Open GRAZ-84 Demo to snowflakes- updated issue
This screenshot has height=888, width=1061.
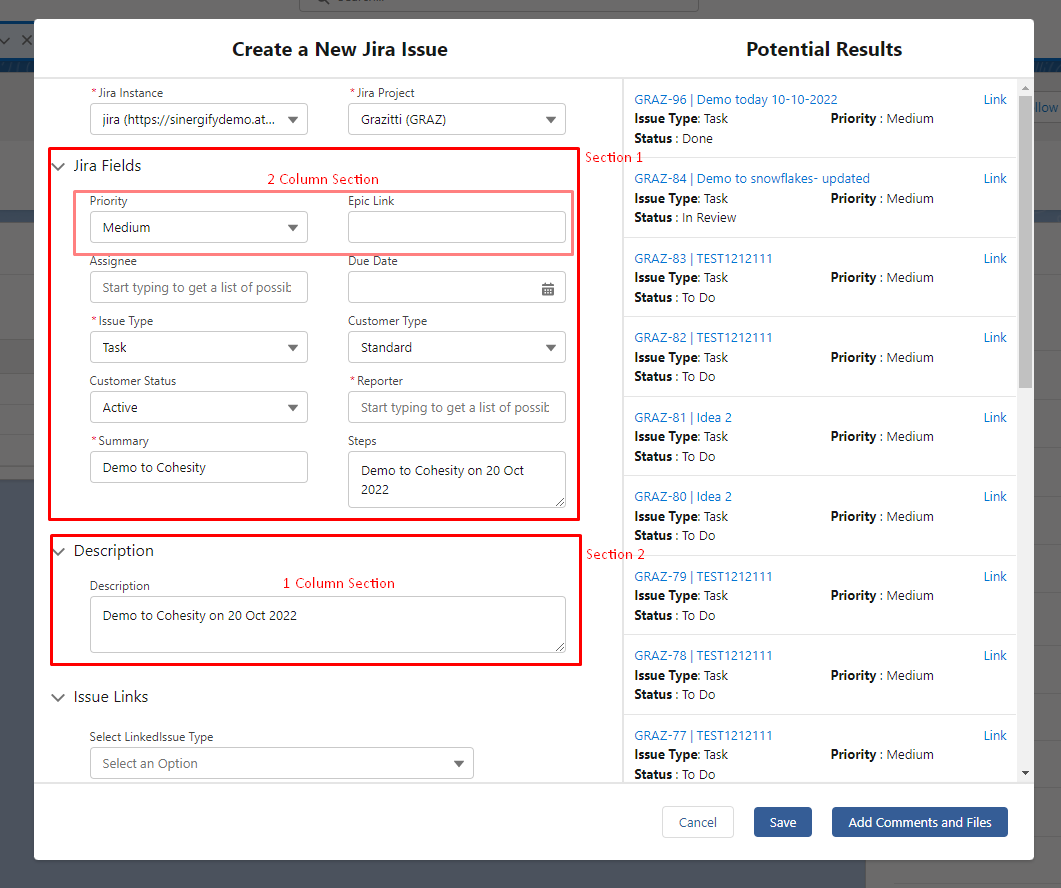pyautogui.click(x=752, y=179)
